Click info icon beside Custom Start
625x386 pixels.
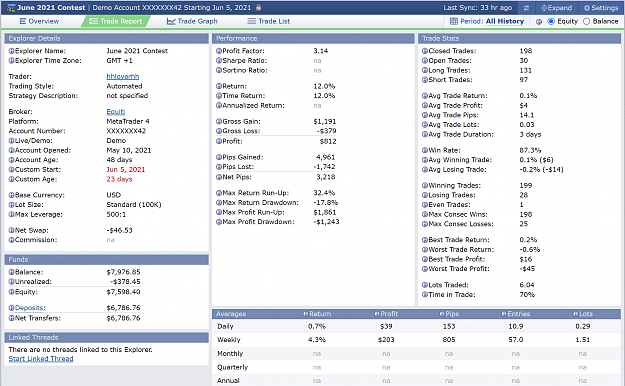point(12,169)
